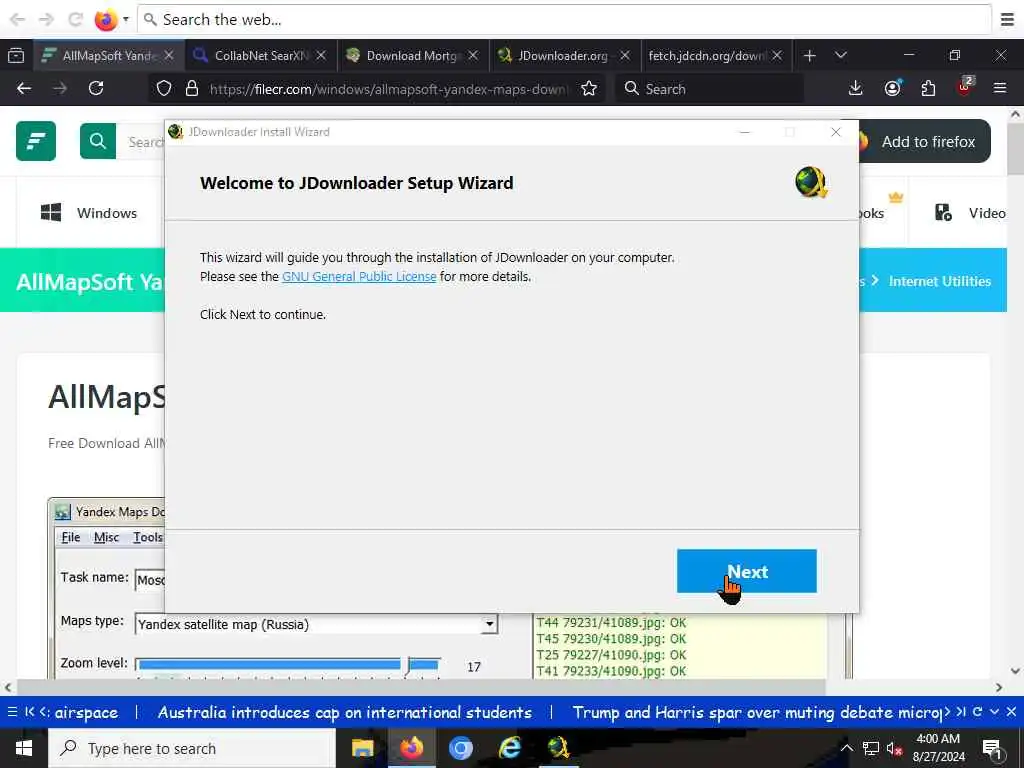Select the Windows category
This screenshot has height=768, width=1024.
click(x=89, y=213)
